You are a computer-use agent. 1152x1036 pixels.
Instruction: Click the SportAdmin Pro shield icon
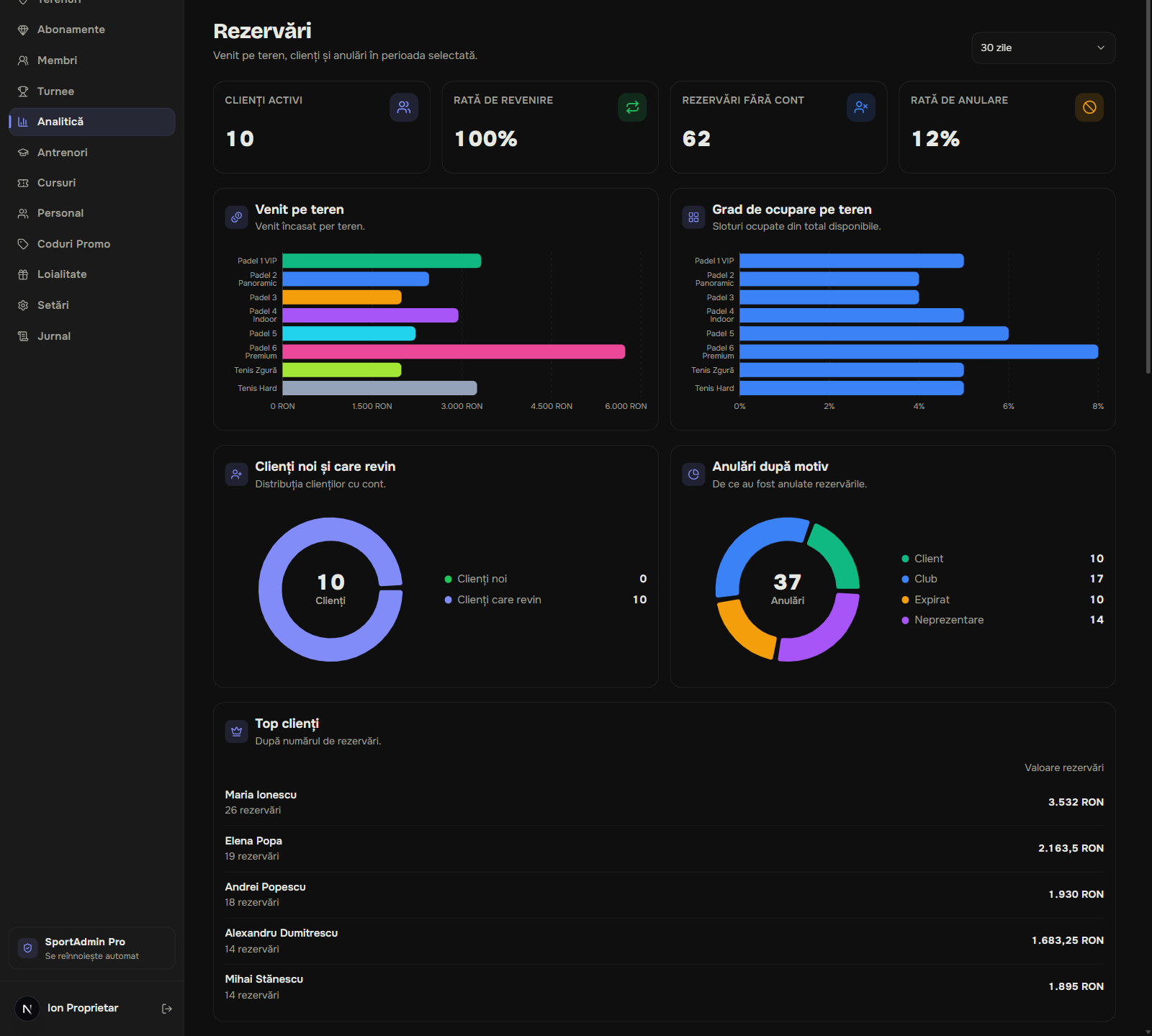(x=27, y=948)
